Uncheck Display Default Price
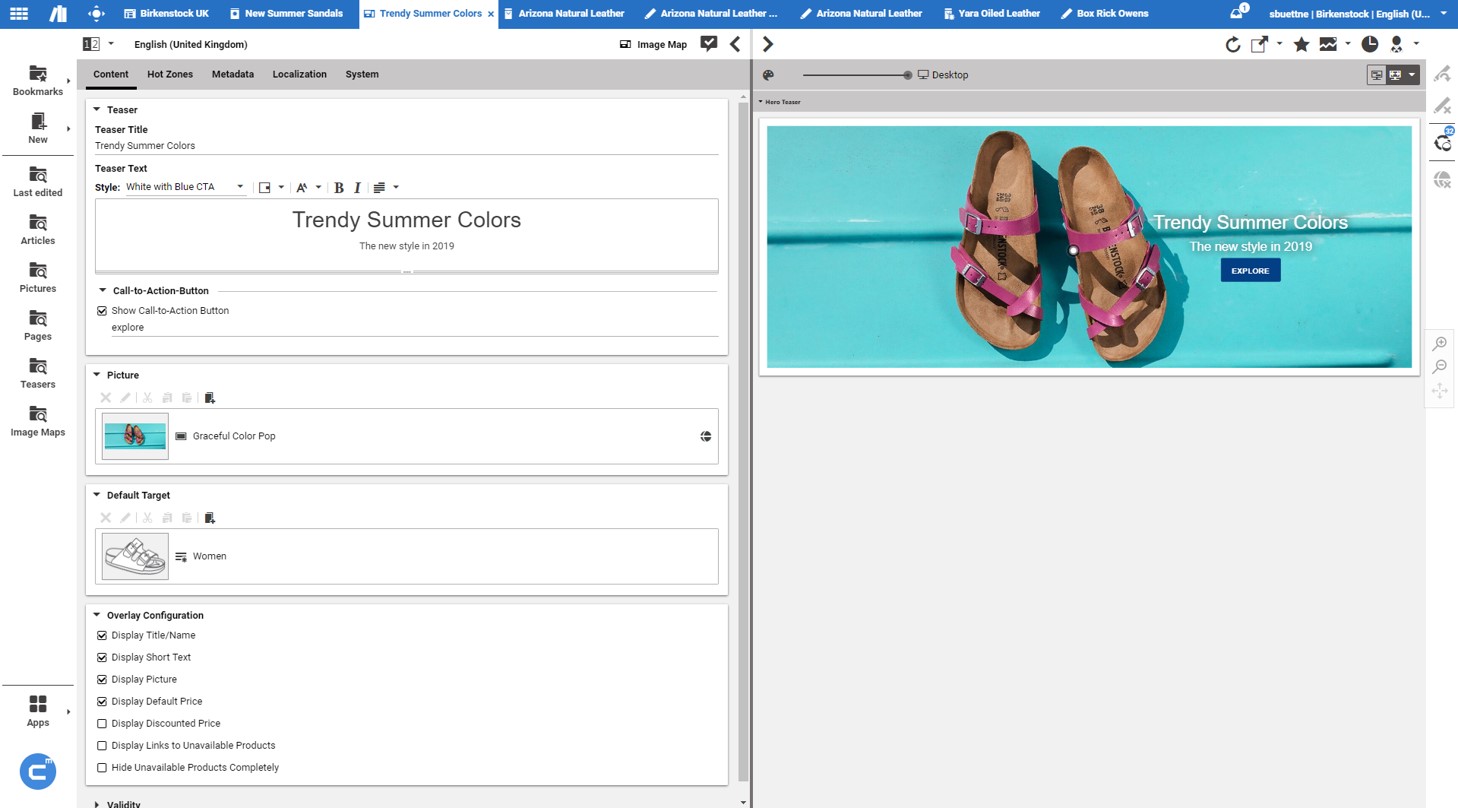This screenshot has width=1458, height=808. point(102,701)
